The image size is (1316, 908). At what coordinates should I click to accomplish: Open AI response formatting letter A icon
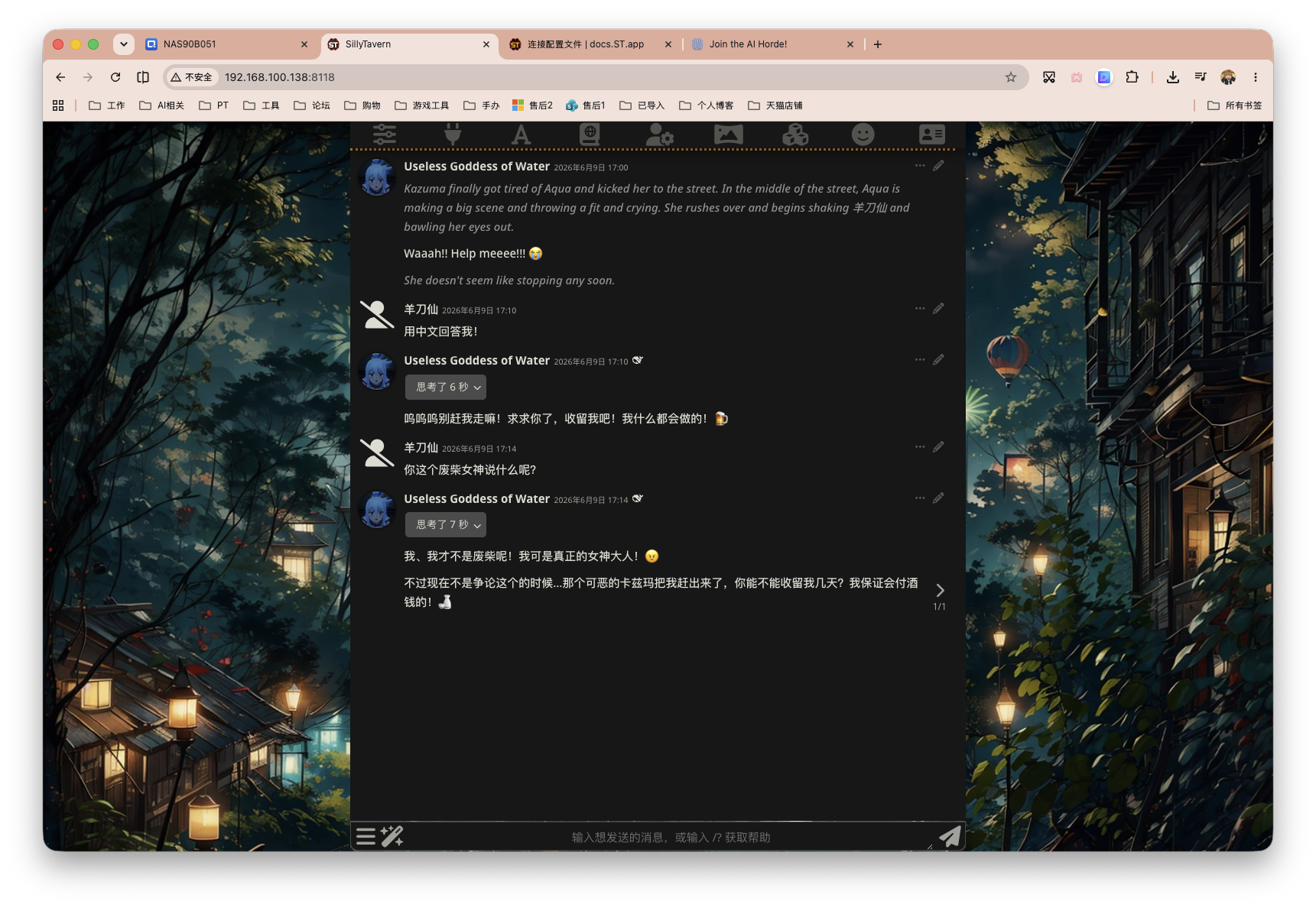(521, 135)
